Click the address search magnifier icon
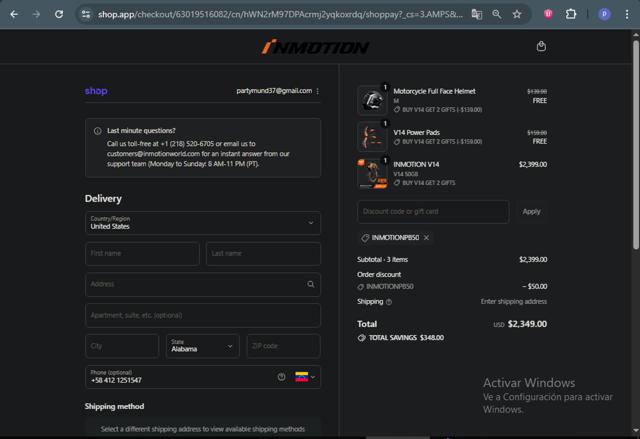 point(311,284)
